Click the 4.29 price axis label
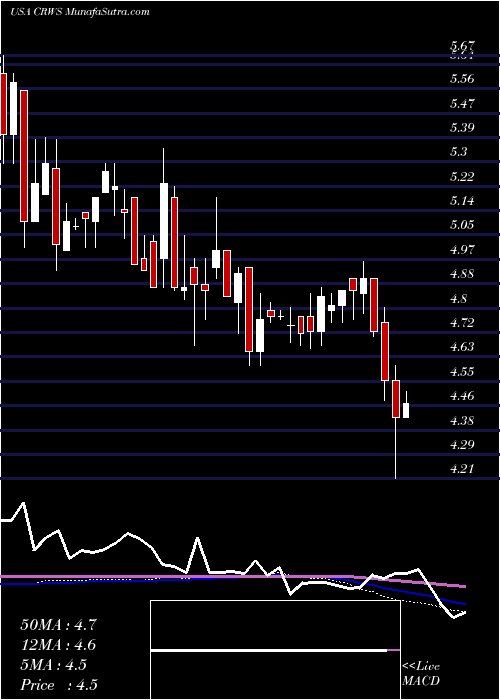The image size is (500, 700). pos(463,444)
